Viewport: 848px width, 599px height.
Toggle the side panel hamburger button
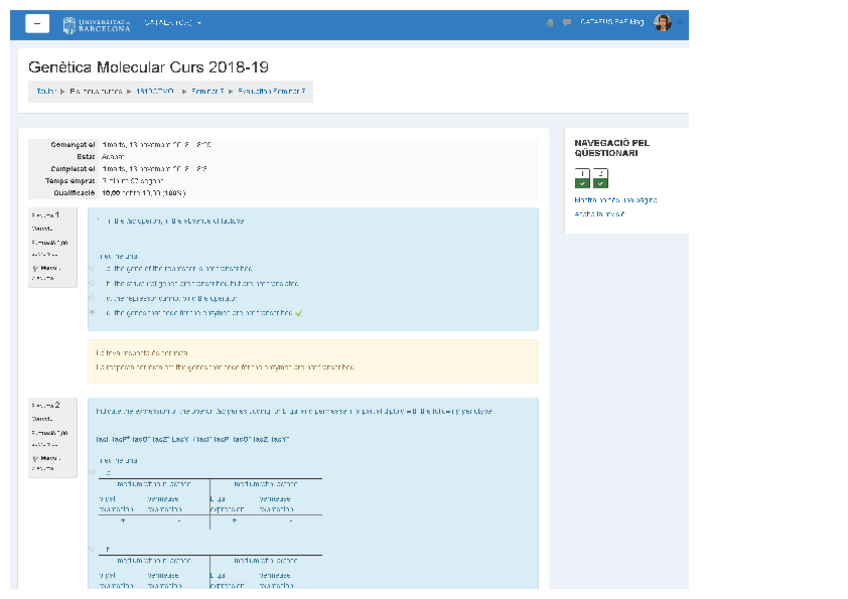pyautogui.click(x=37, y=23)
